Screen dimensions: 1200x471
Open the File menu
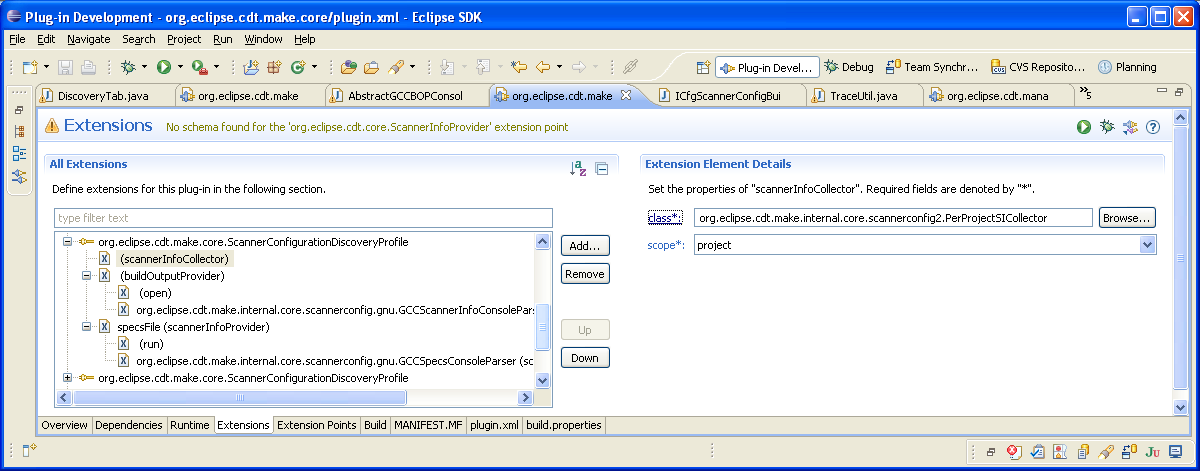pyautogui.click(x=17, y=39)
